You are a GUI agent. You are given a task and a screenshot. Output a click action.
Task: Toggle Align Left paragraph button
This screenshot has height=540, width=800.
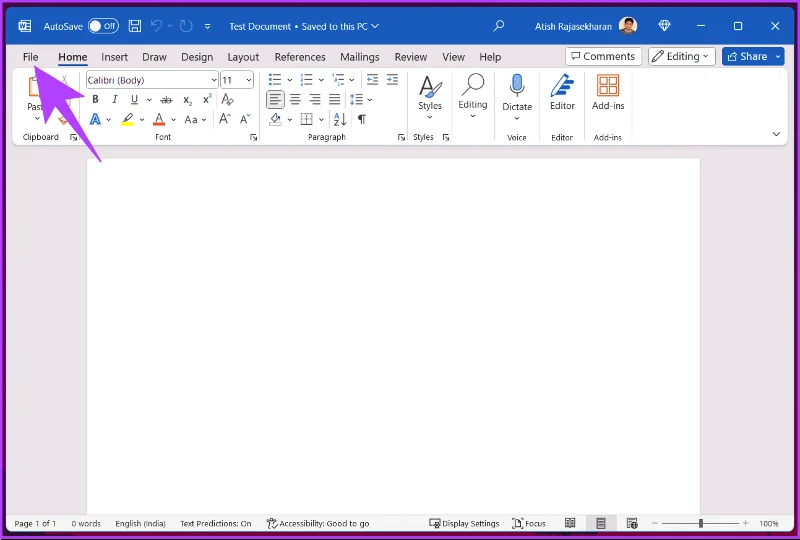tap(276, 100)
